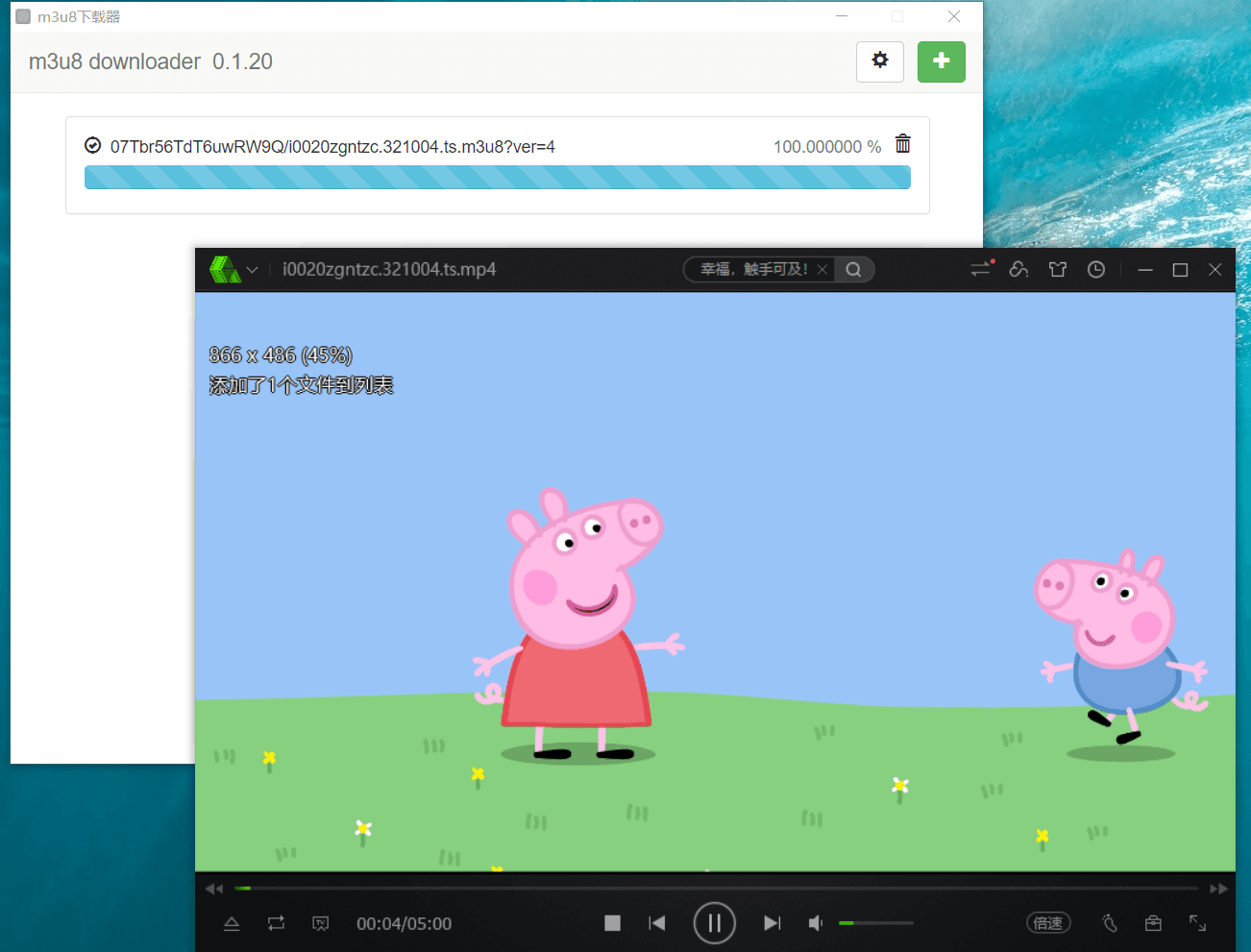Change player skin via T-shirt icon
1251x952 pixels.
(1057, 269)
